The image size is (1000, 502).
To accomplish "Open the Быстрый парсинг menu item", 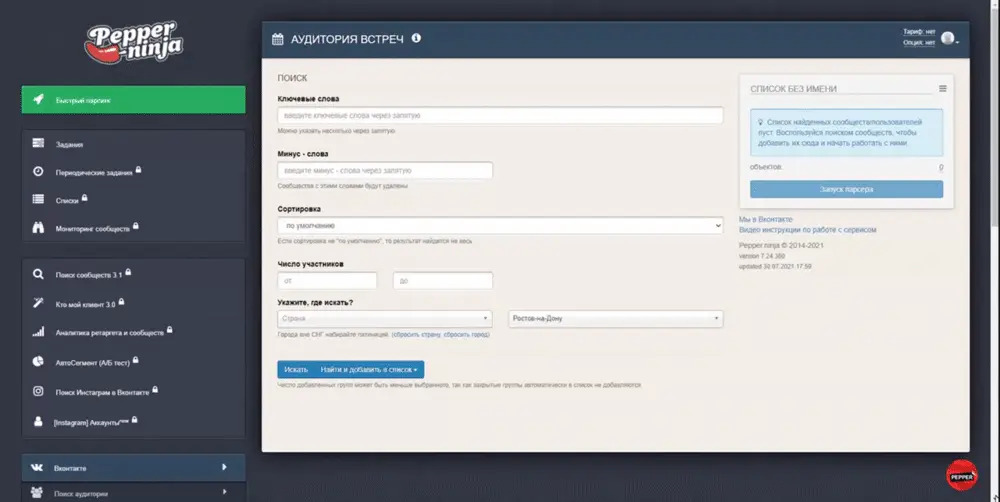I will pos(133,100).
